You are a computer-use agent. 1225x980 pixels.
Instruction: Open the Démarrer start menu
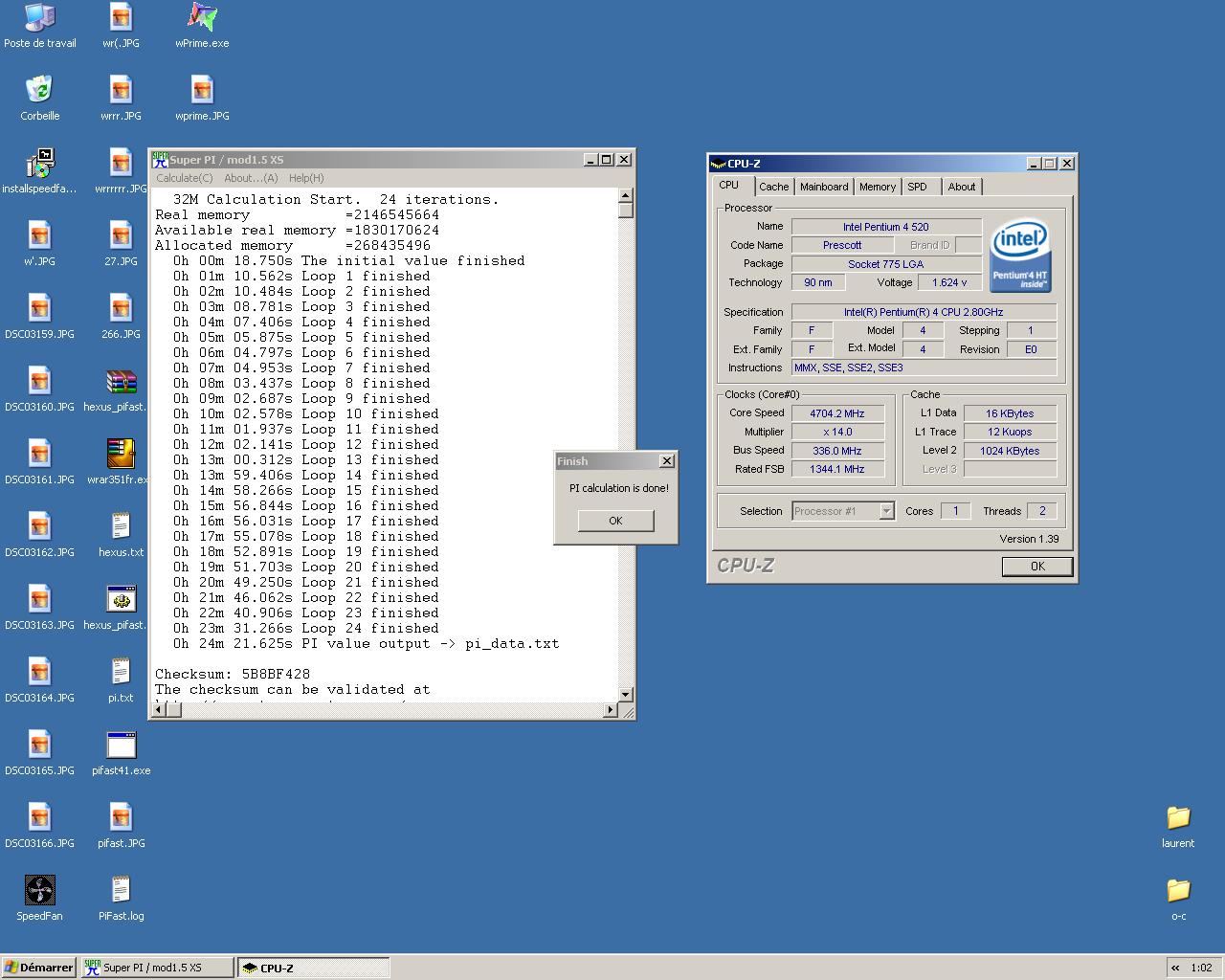tap(38, 968)
